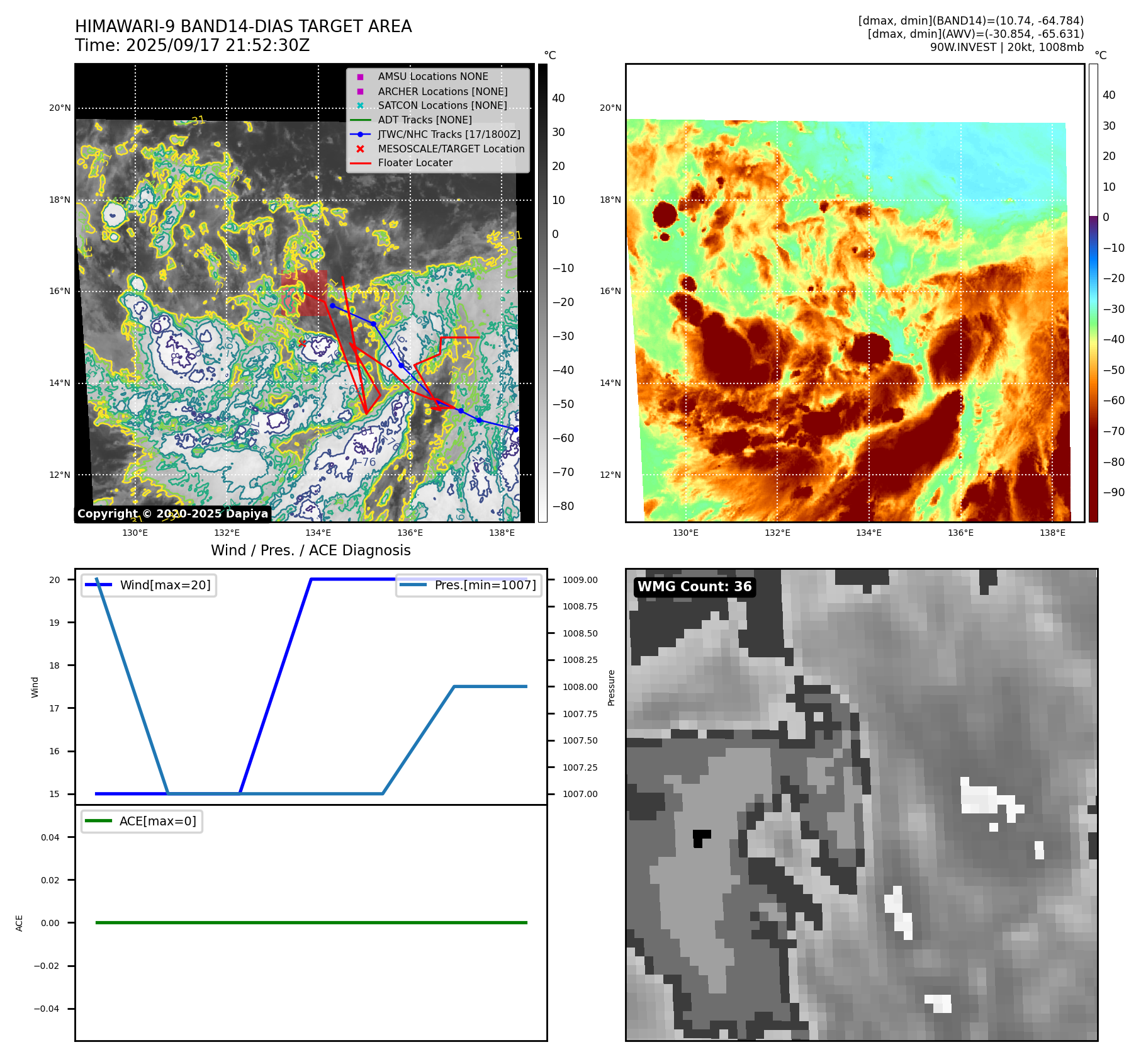
Task: Click the −90 tick on rainbow colorbar
Action: pos(1113,492)
